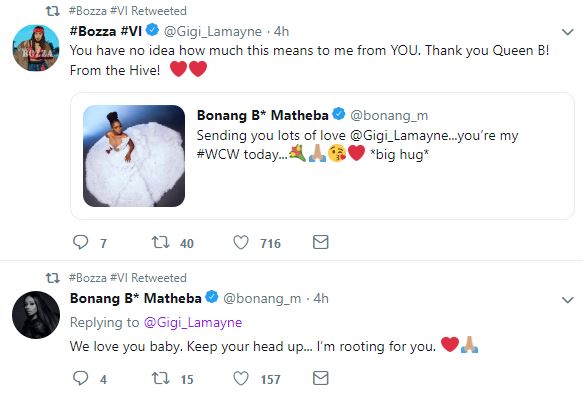Visit the @bonang_m handle in quoted tweet

389,116
